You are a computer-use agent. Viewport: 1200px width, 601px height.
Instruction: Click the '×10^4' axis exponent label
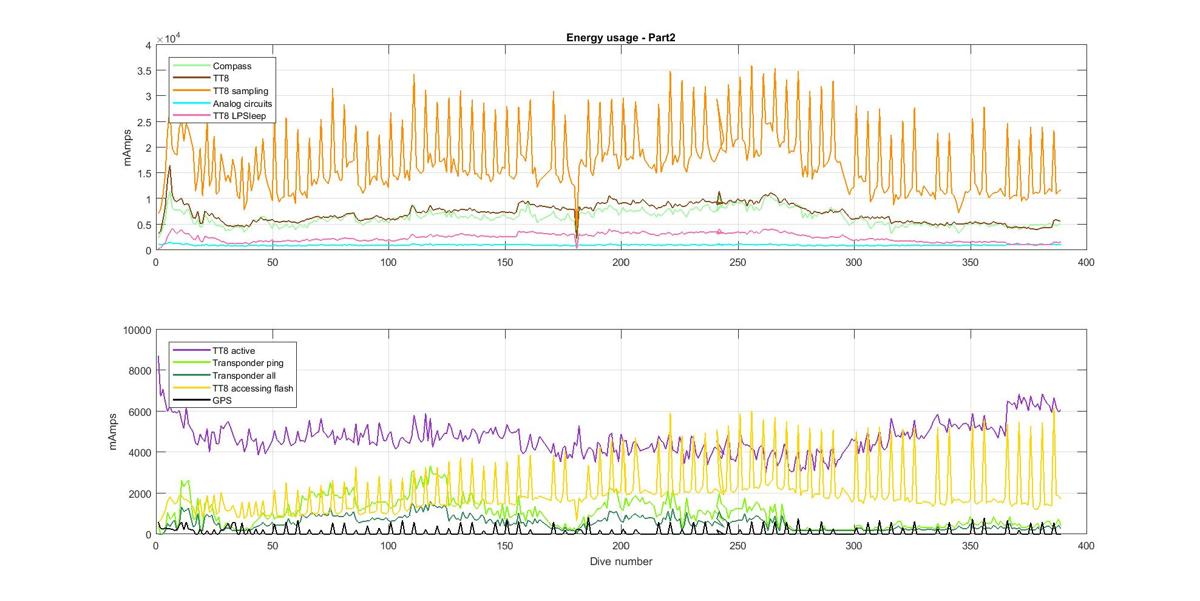pos(167,38)
